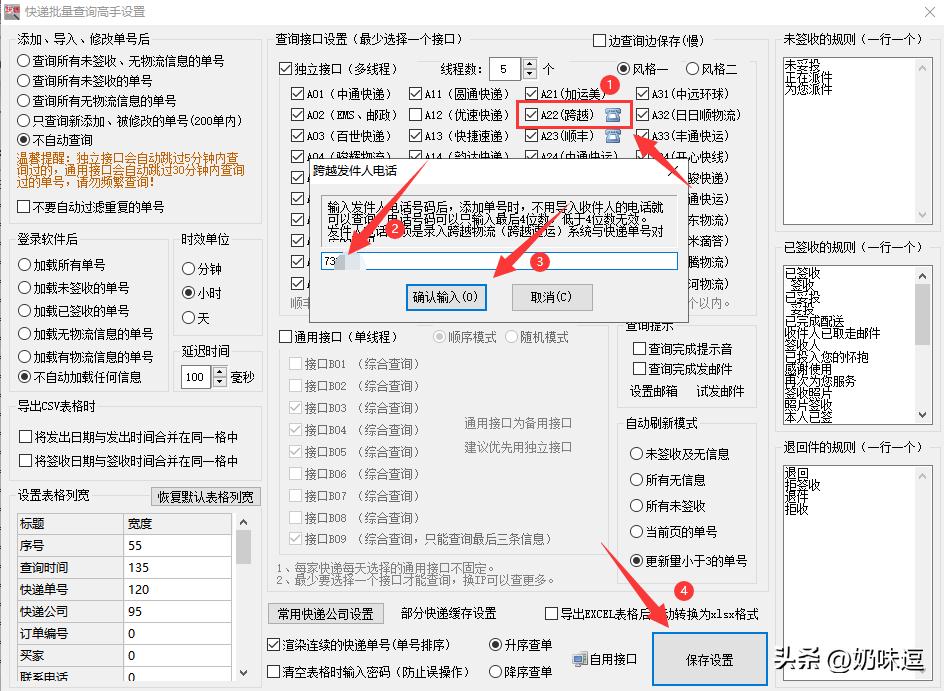Click the computer icon next to 自用接口
The width and height of the screenshot is (944, 691).
(580, 659)
